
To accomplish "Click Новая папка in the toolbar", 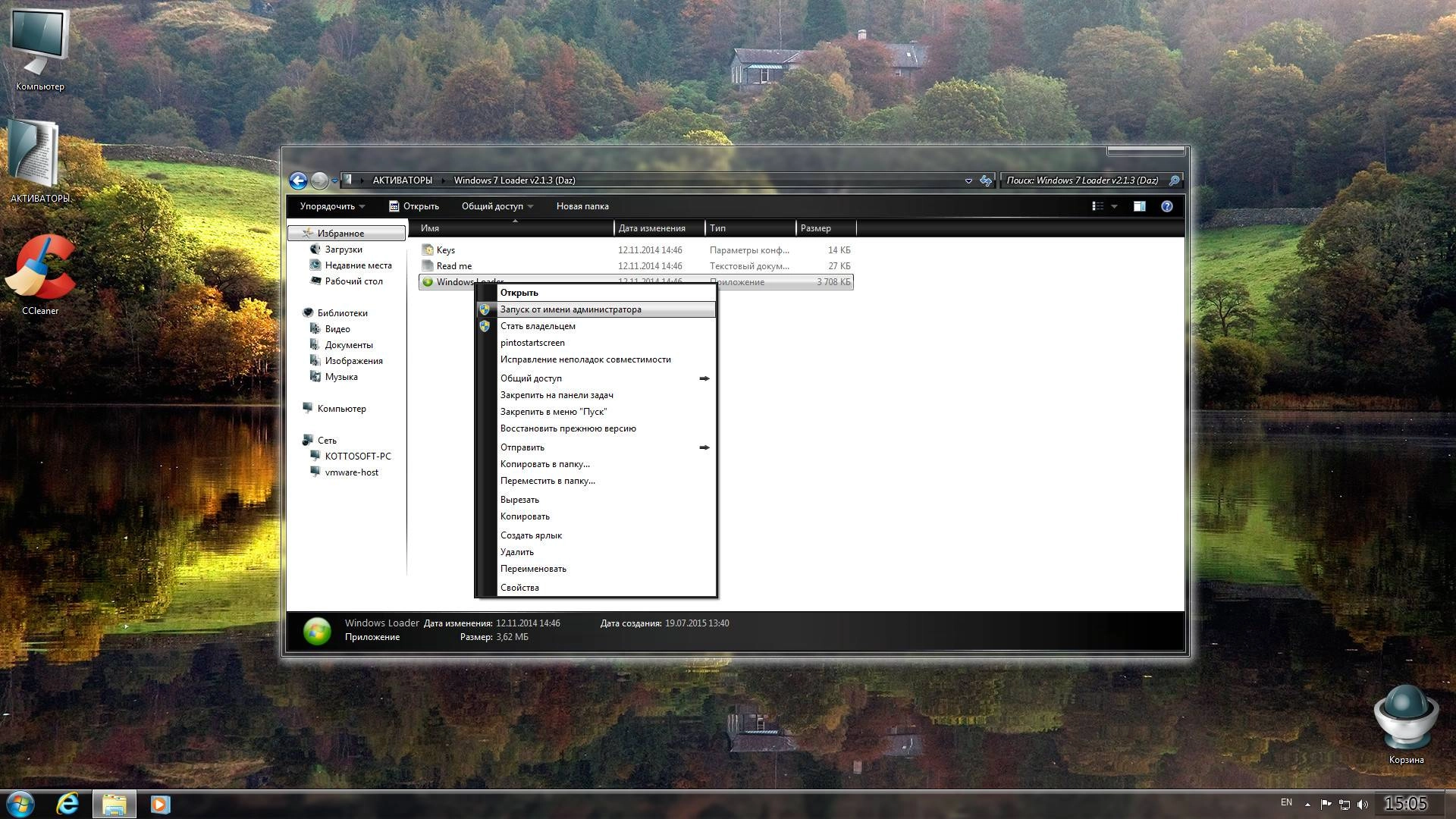I will coord(582,206).
